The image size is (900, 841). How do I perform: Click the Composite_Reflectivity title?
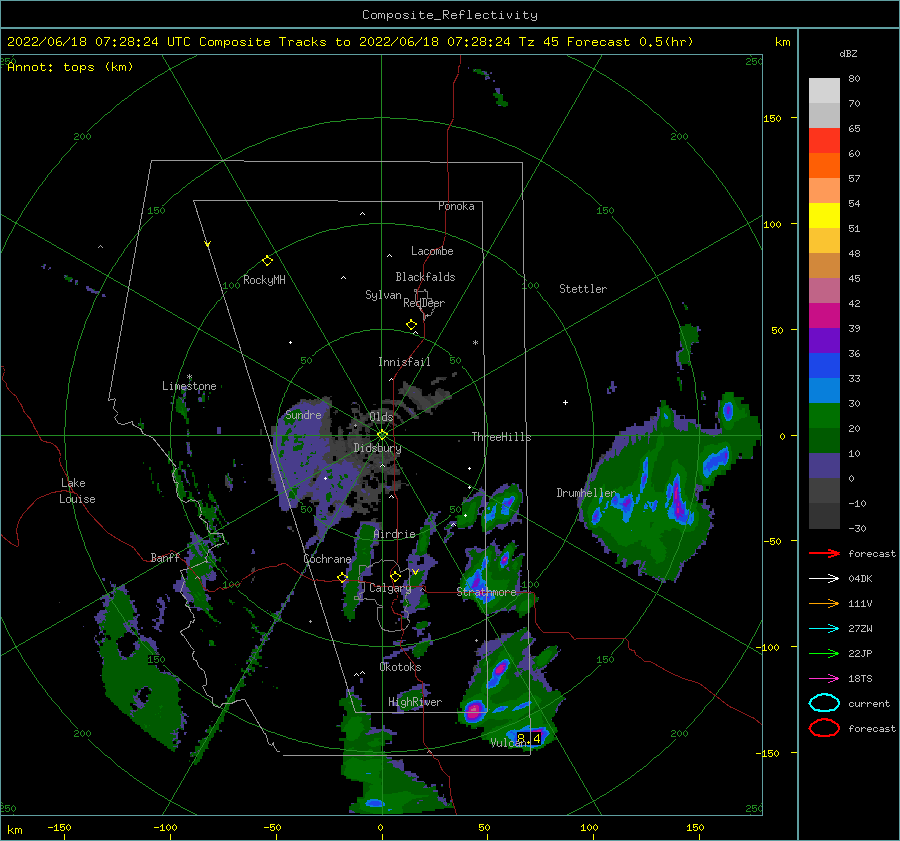coord(450,15)
